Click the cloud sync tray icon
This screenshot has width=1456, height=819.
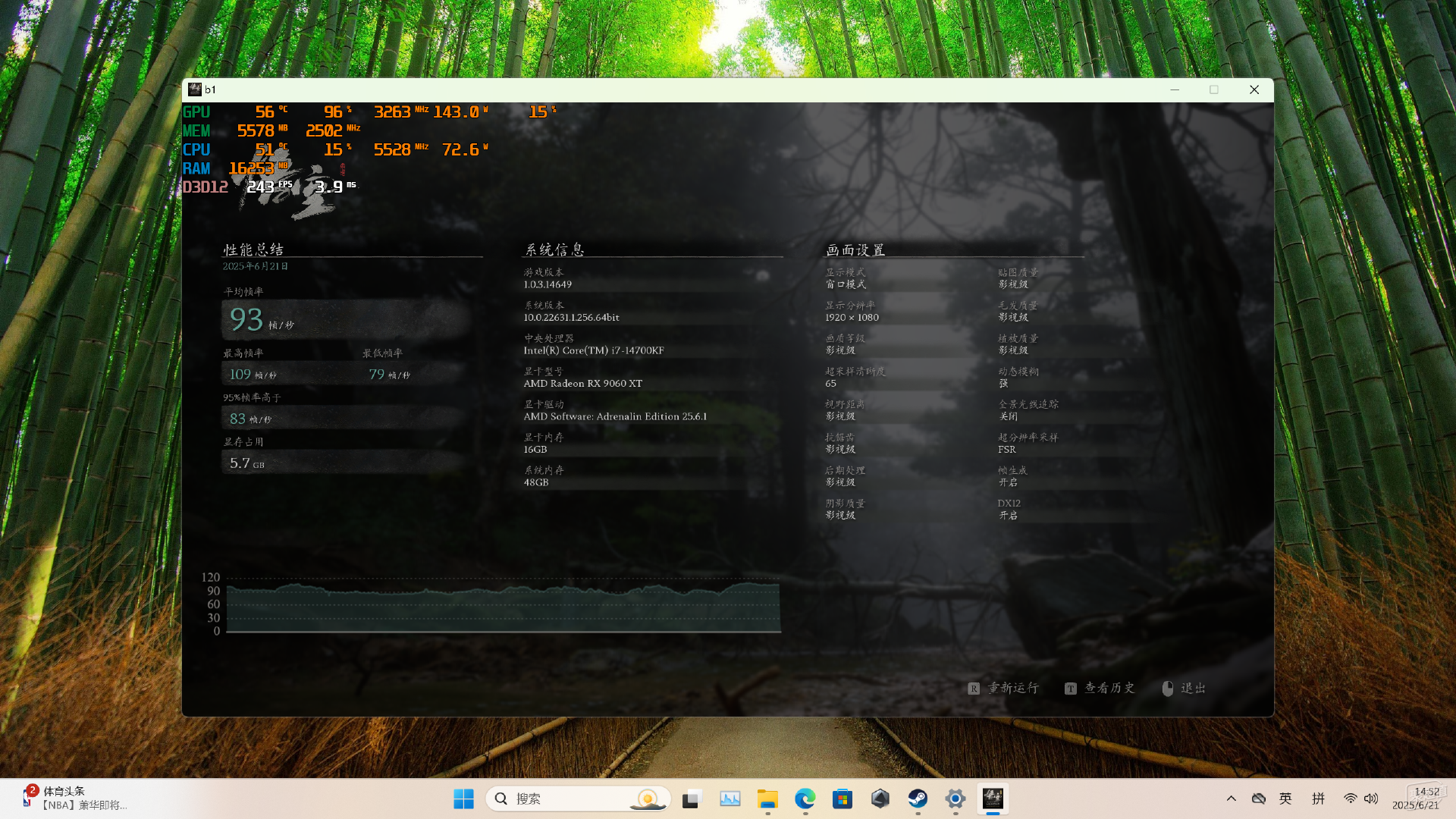pos(1259,799)
